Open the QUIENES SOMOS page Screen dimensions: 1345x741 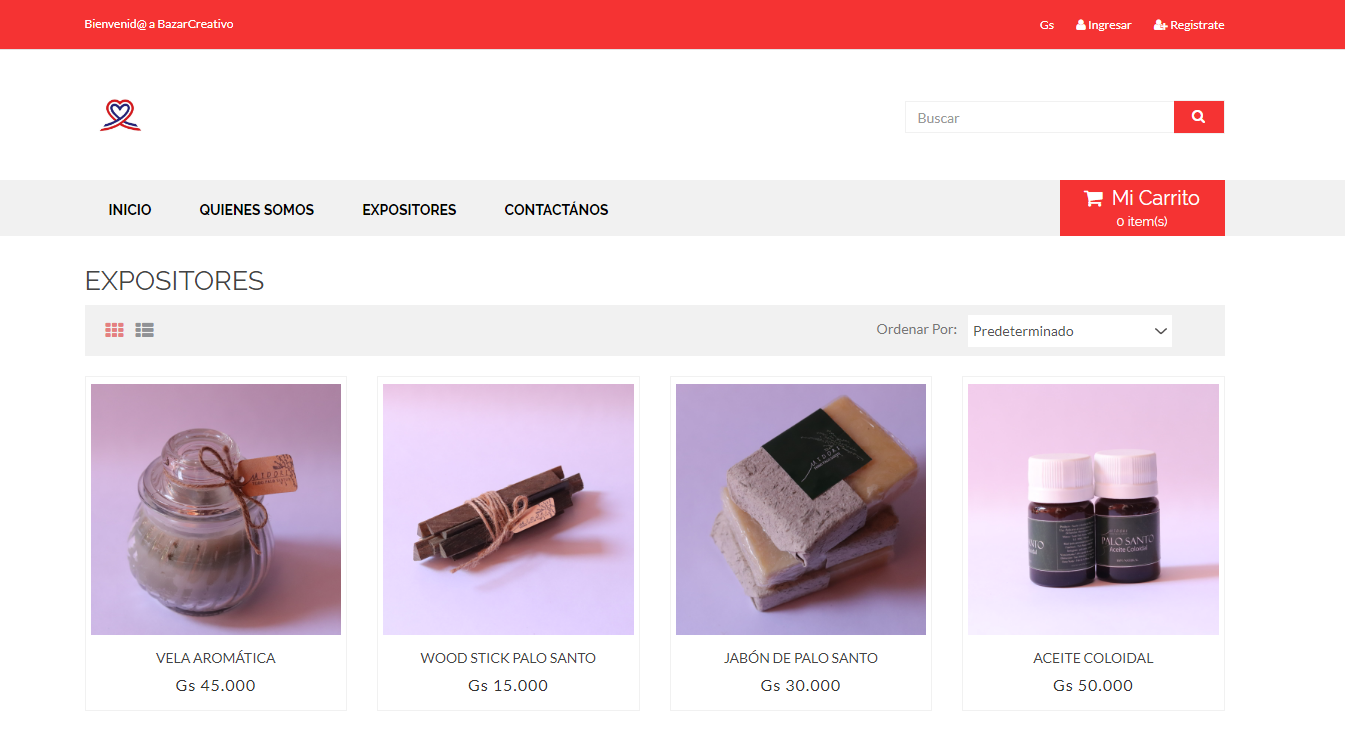[x=257, y=210]
